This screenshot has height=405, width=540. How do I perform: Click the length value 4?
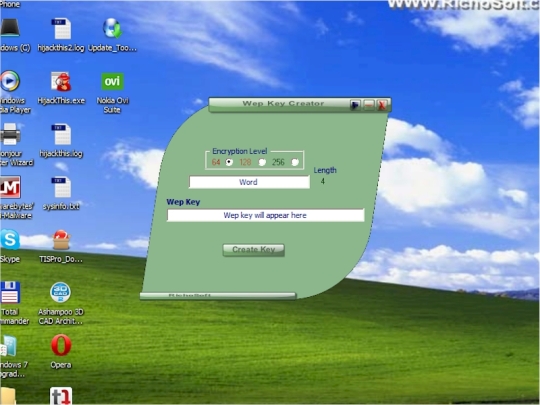pos(323,181)
